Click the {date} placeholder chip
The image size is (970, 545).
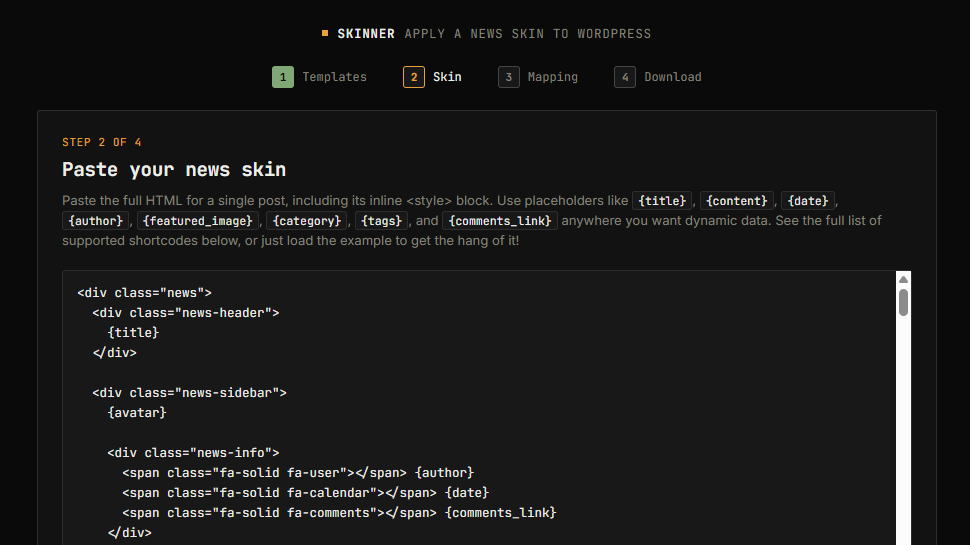[807, 201]
